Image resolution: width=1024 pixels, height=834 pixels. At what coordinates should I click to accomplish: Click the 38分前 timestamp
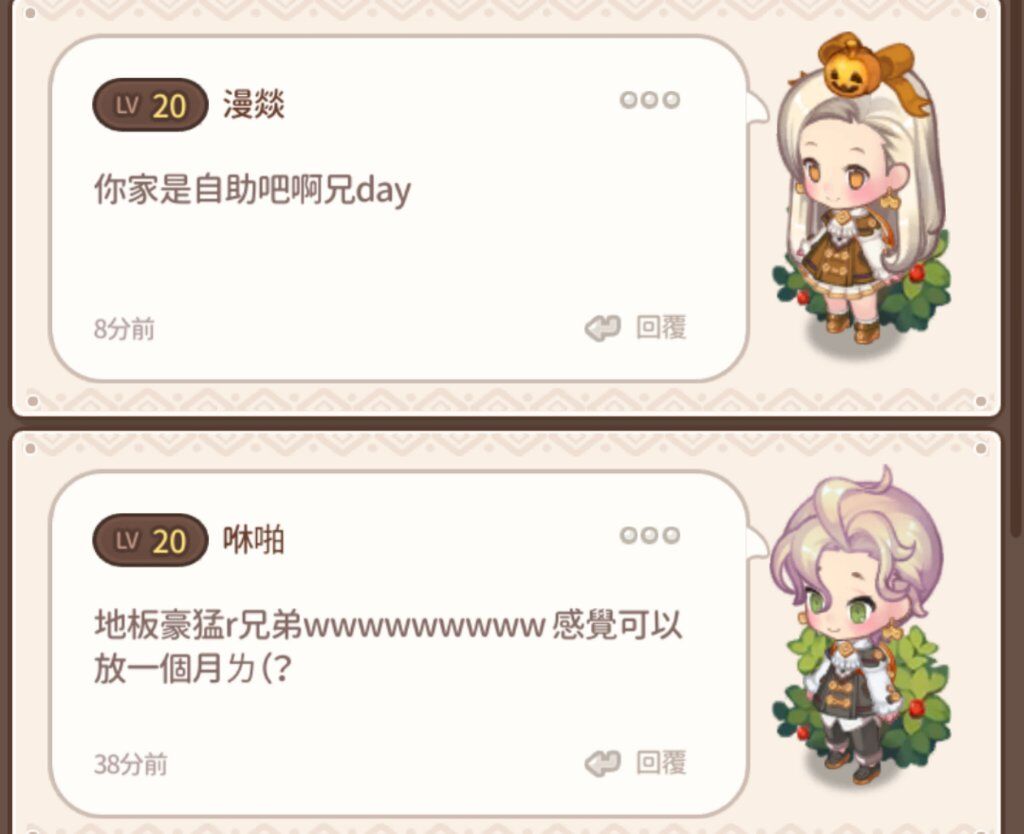(131, 764)
